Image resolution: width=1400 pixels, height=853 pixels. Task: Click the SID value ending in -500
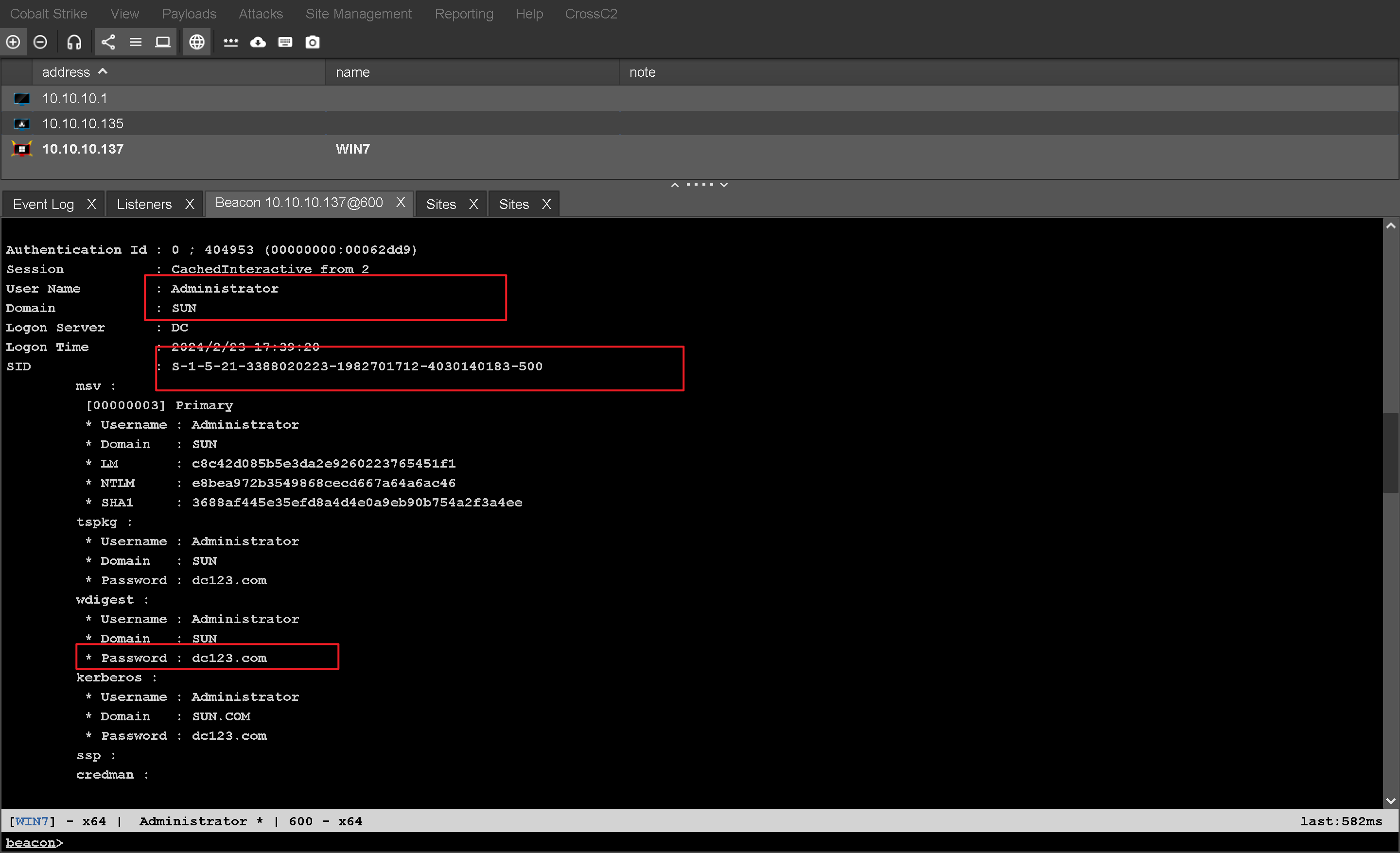tap(357, 367)
